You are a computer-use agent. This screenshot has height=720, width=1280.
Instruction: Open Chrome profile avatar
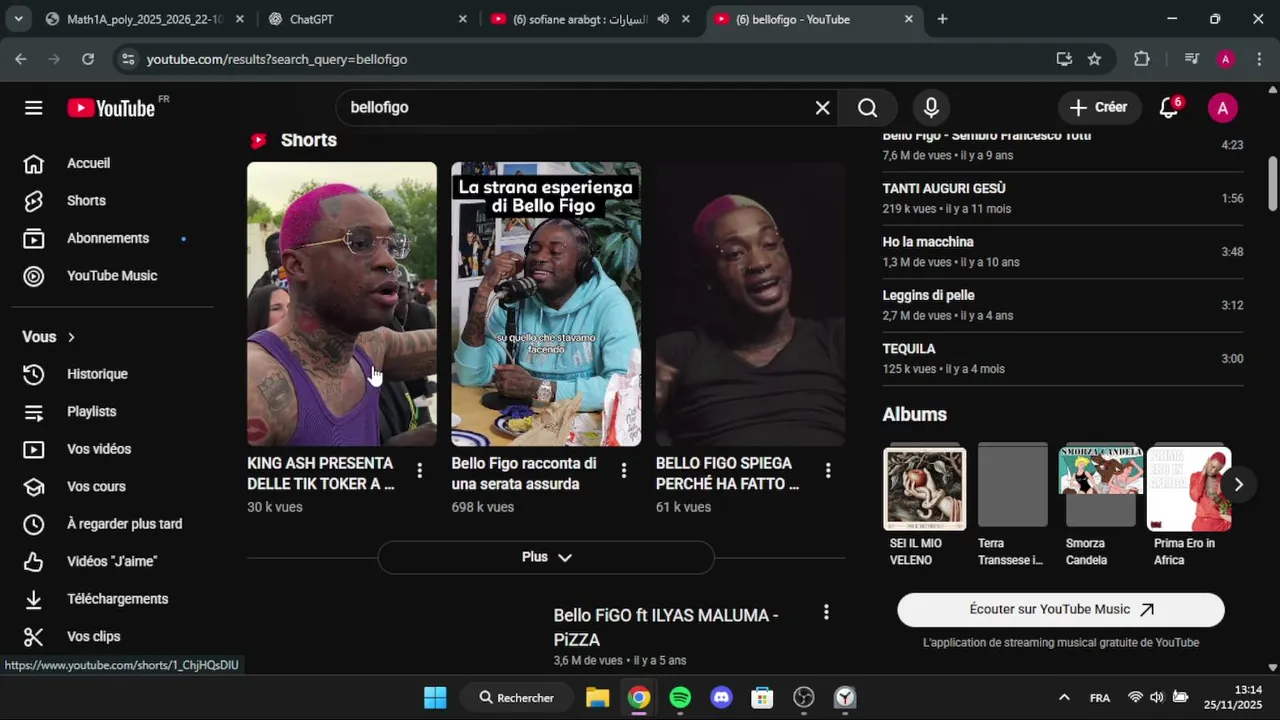click(1226, 59)
